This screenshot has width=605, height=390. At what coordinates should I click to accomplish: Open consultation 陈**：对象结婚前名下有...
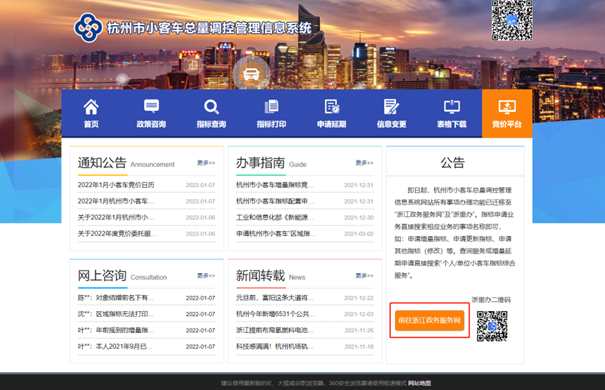116,298
